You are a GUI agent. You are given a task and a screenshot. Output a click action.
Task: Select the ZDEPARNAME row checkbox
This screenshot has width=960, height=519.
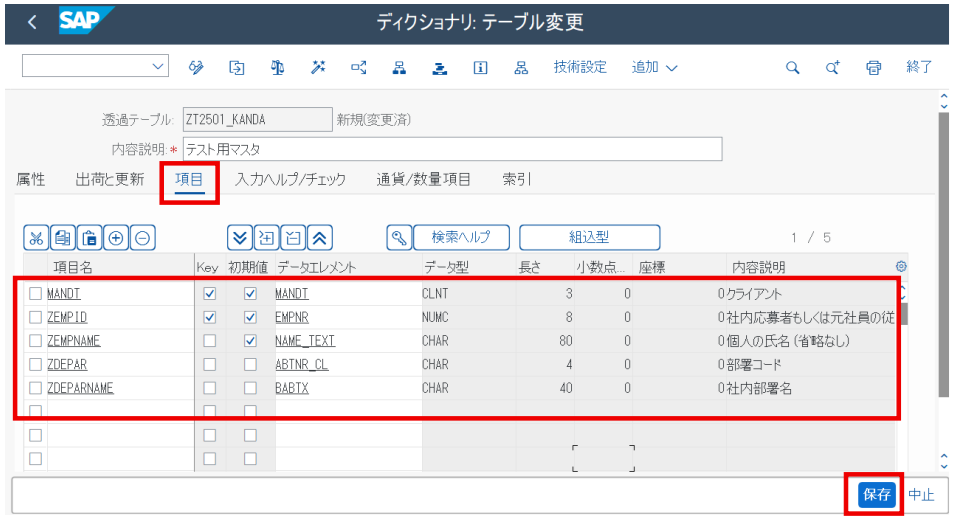36,388
